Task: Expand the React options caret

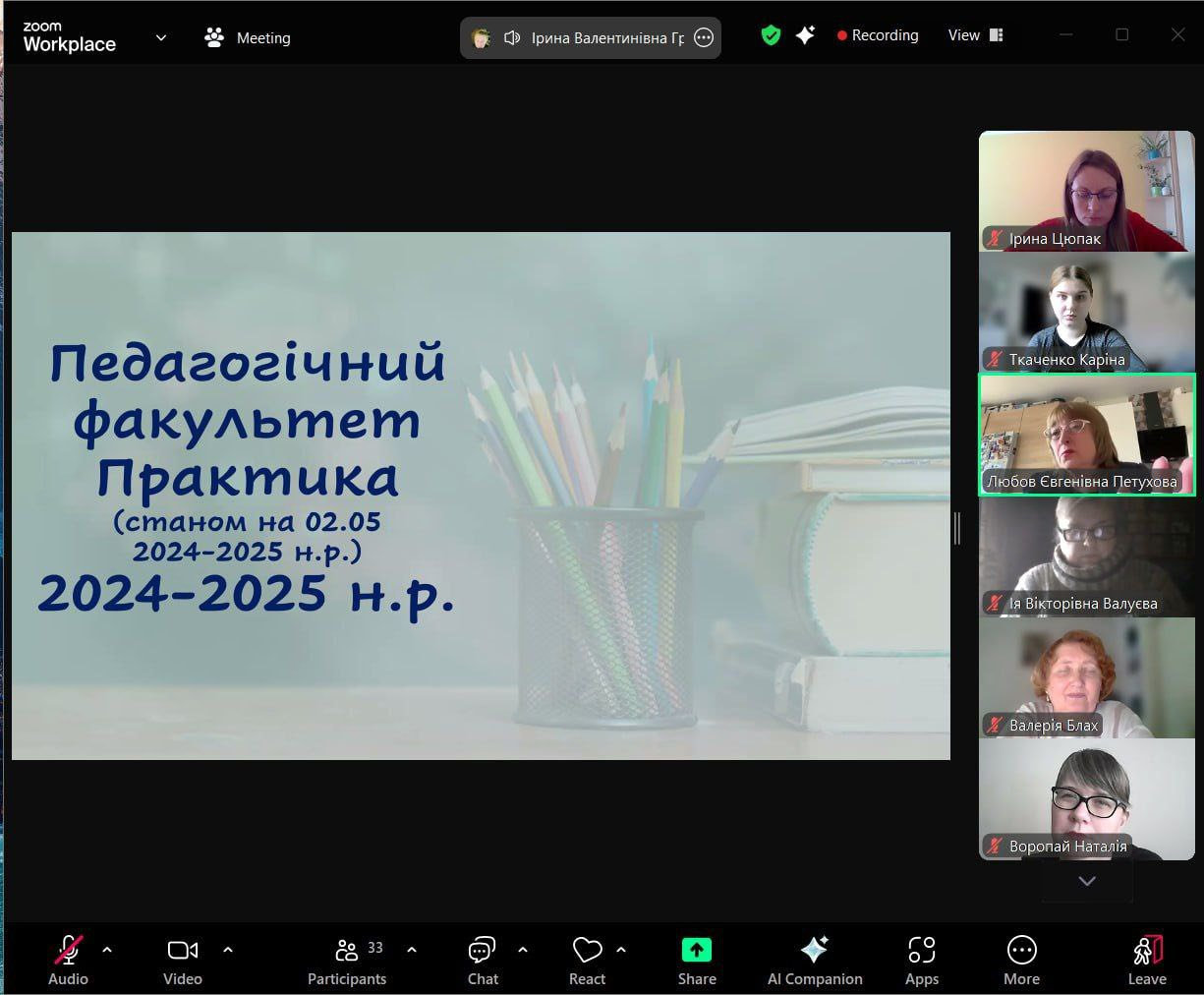Action: coord(621,950)
